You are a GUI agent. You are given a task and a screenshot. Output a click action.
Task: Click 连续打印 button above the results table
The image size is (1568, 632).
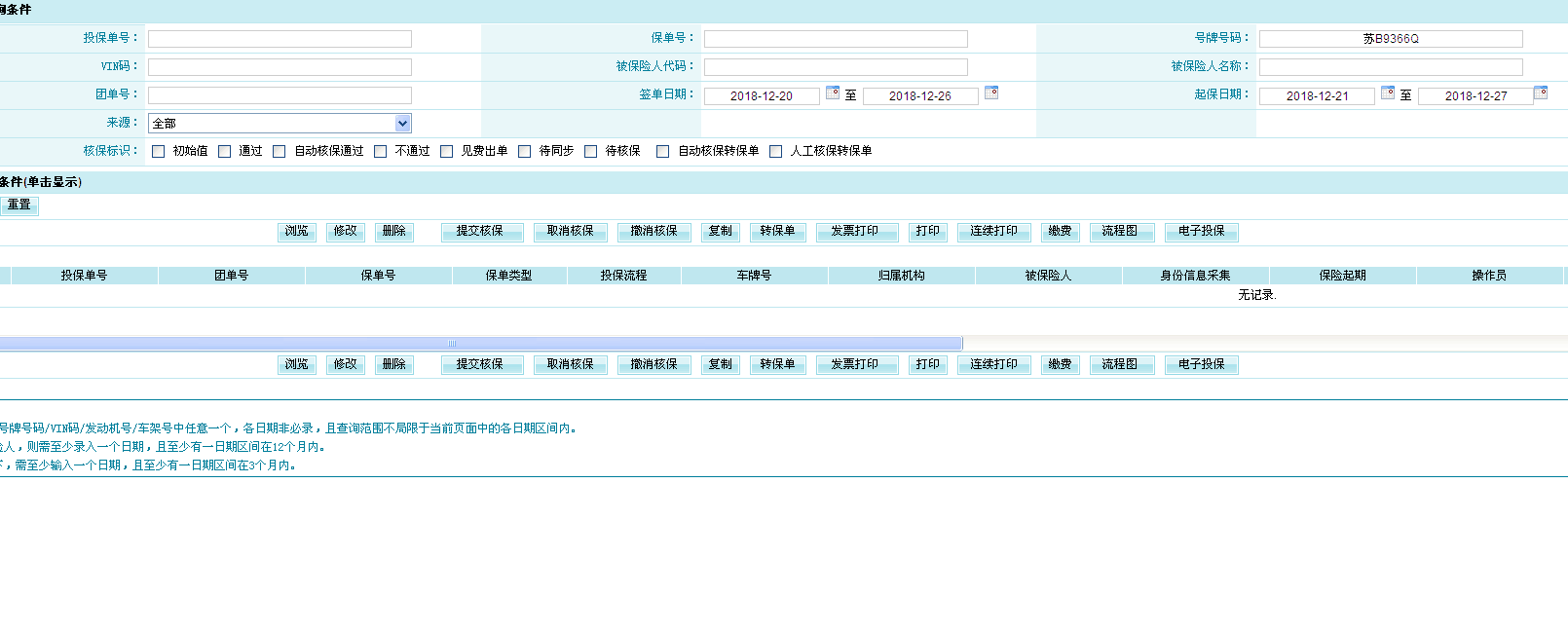[x=994, y=232]
